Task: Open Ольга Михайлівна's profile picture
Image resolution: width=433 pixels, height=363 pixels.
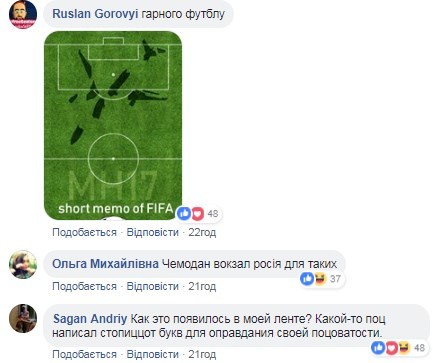Action: click(x=23, y=264)
